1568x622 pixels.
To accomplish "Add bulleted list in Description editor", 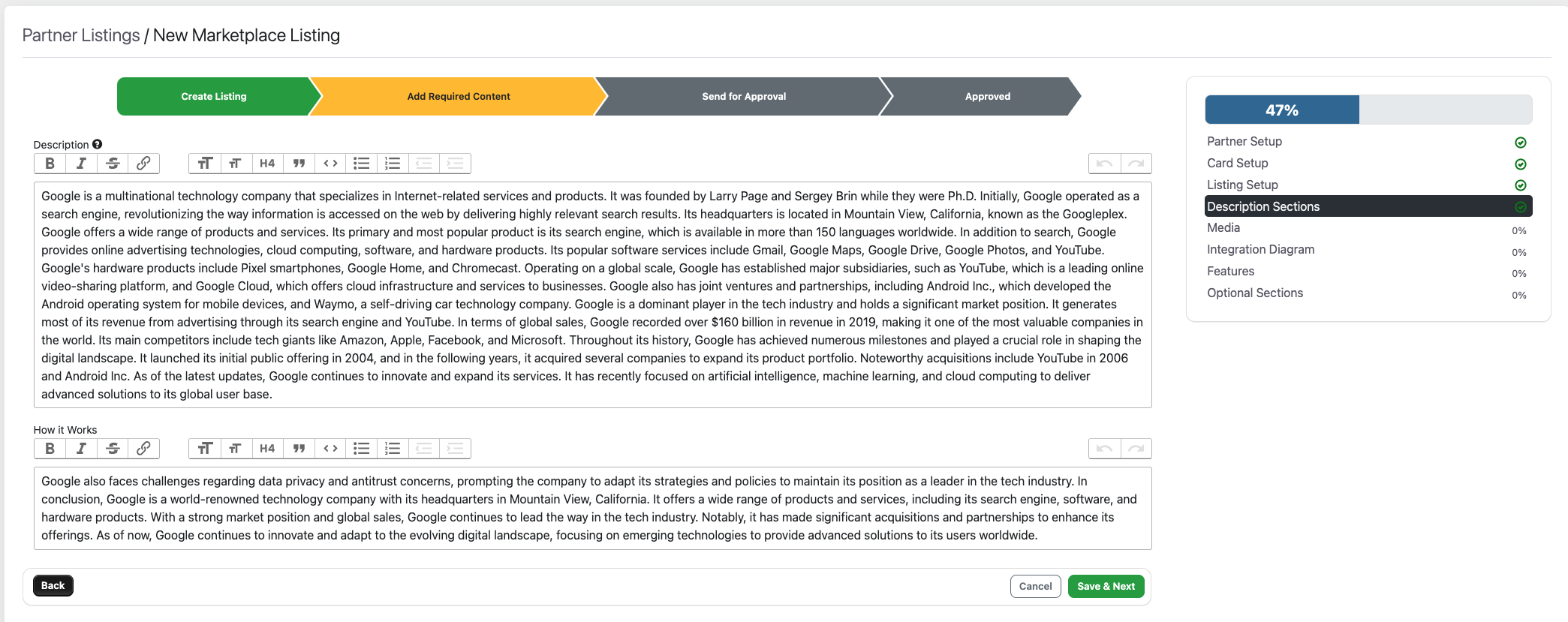I will (x=362, y=164).
